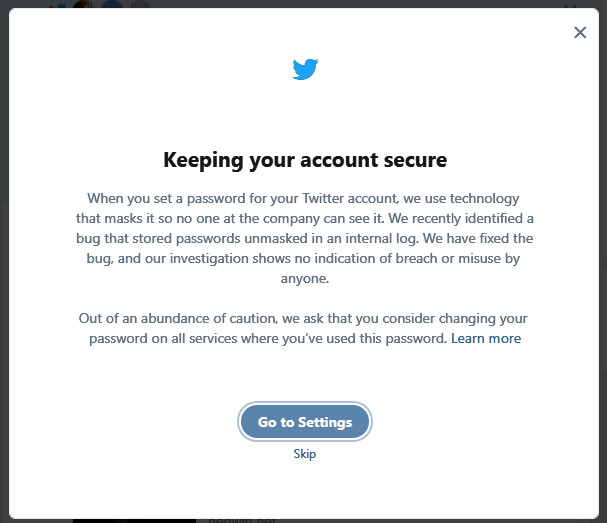The height and width of the screenshot is (523, 607).
Task: Click the paragraph about the password bug
Action: point(305,238)
